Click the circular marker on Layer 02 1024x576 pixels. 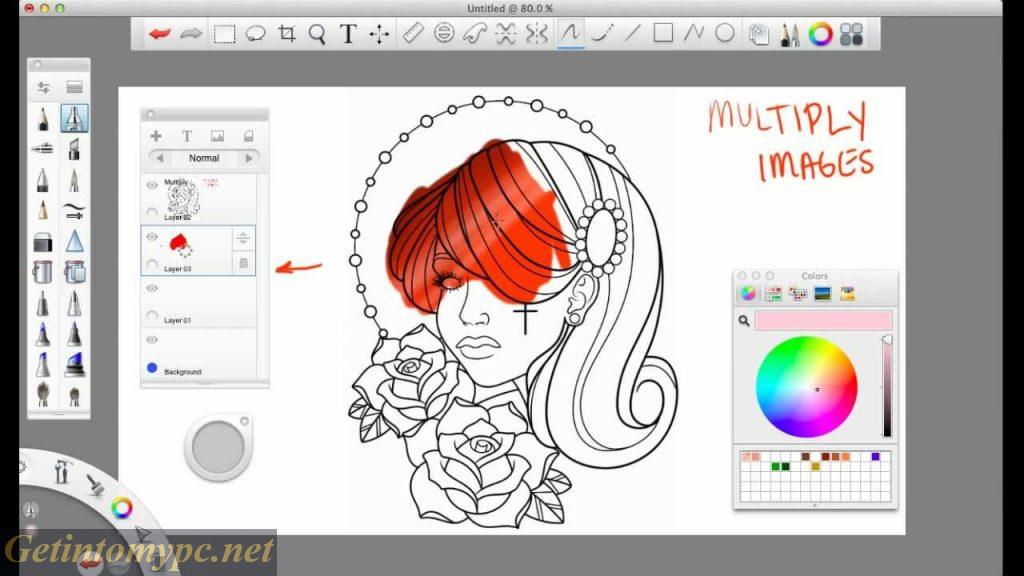(x=152, y=213)
